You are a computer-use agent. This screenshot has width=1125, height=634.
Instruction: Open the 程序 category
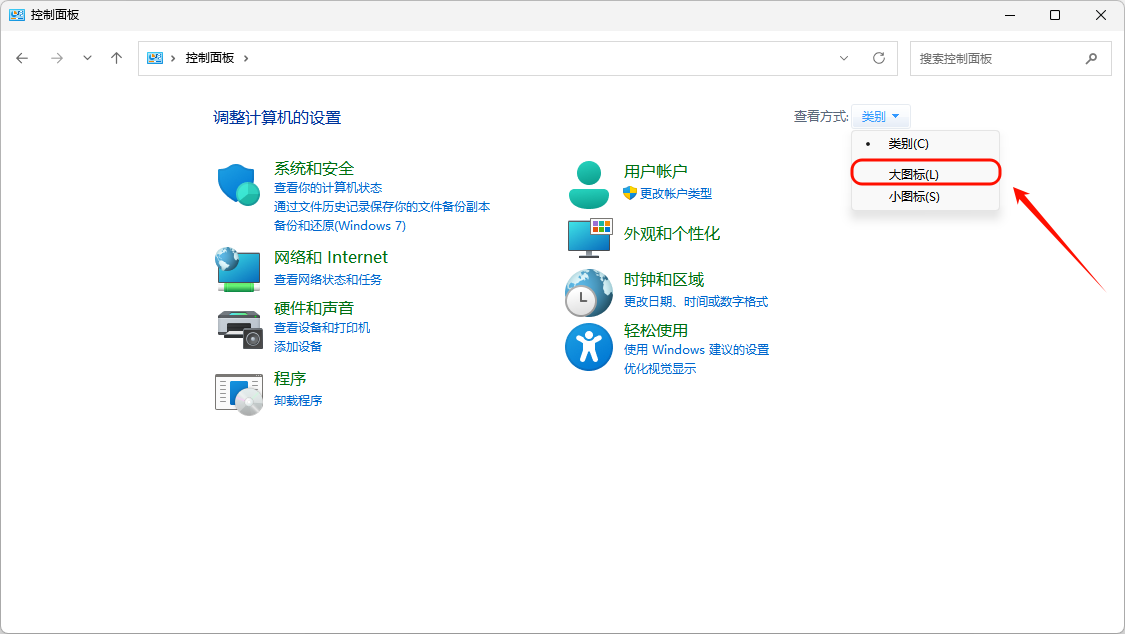pyautogui.click(x=290, y=379)
